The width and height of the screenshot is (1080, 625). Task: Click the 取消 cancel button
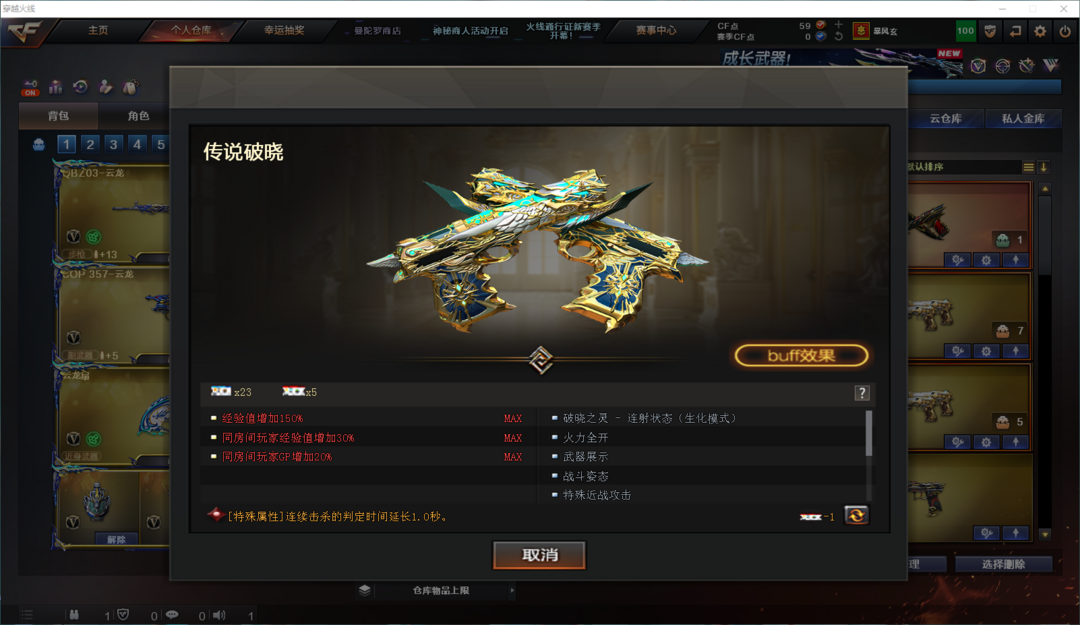(x=539, y=555)
